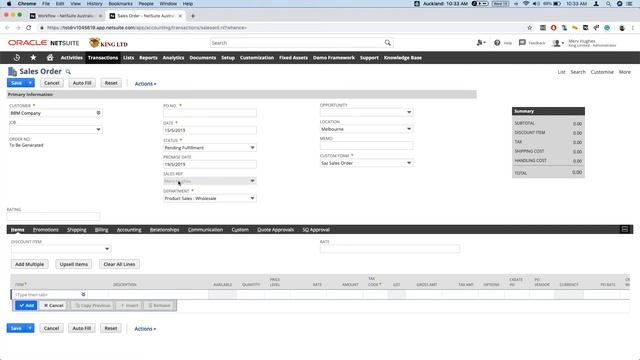Click the top Reset button
This screenshot has height=360, width=640.
(x=111, y=83)
